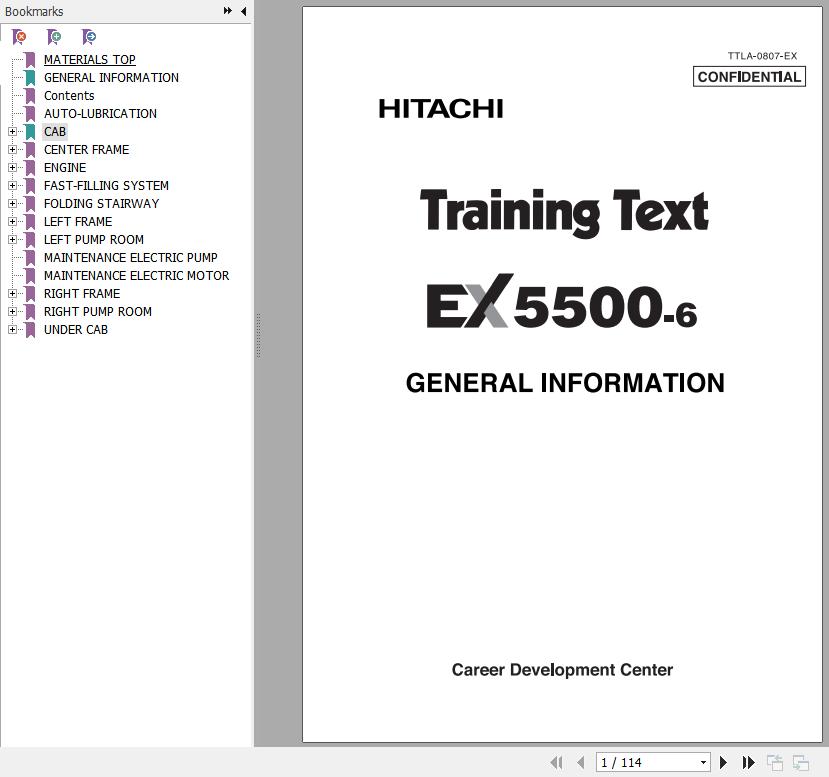Click the CONFIDENTIAL stamp on the page
This screenshot has width=829, height=777.
(x=749, y=77)
